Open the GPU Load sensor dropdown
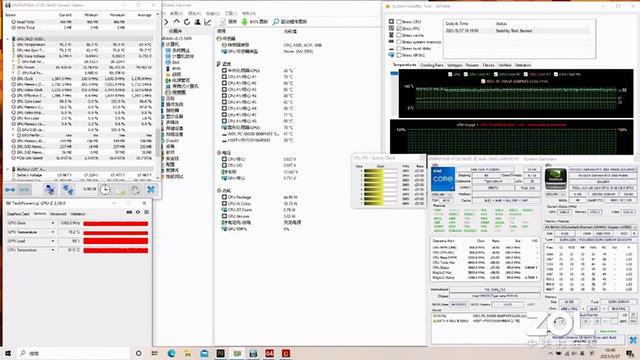 (53, 241)
